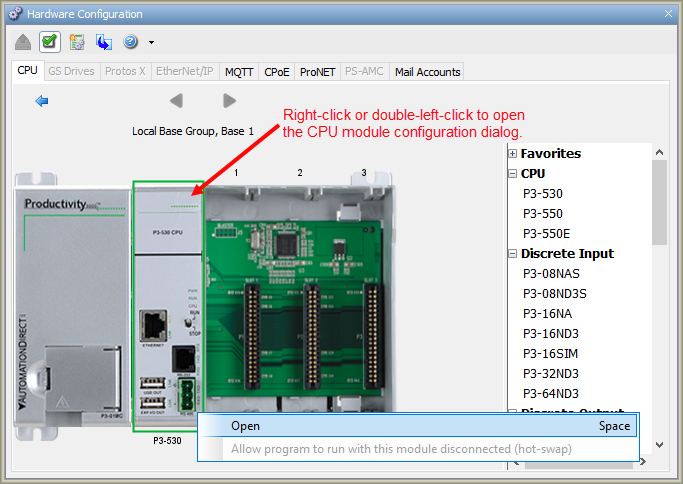Select the P3-16SIM module
Viewport: 683px width, 484px height.
[x=550, y=354]
